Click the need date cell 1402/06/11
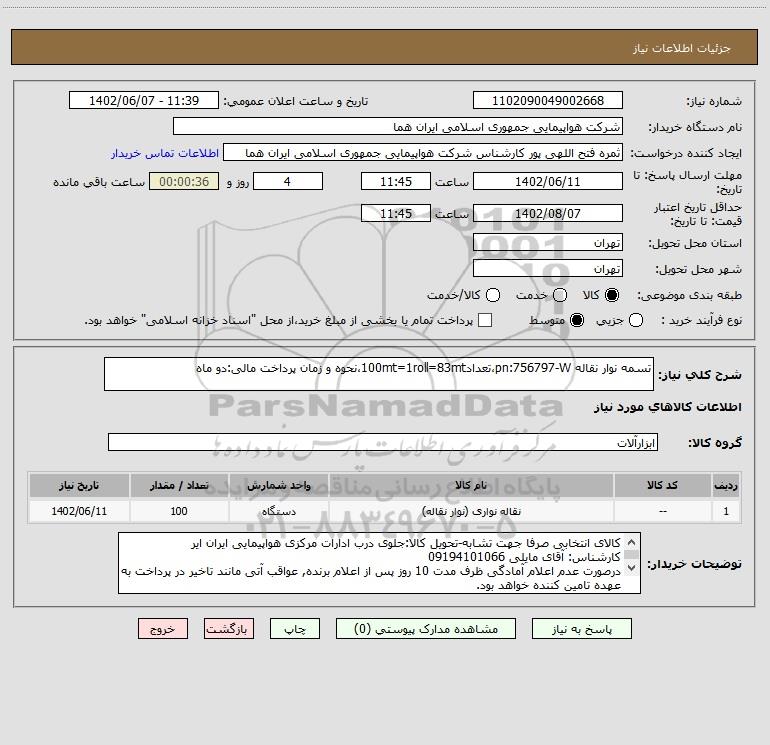 pos(79,511)
